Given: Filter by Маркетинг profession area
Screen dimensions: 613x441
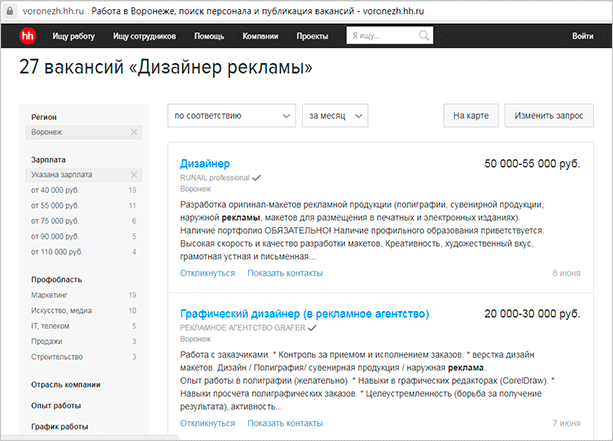Looking at the screenshot, I should (51, 295).
